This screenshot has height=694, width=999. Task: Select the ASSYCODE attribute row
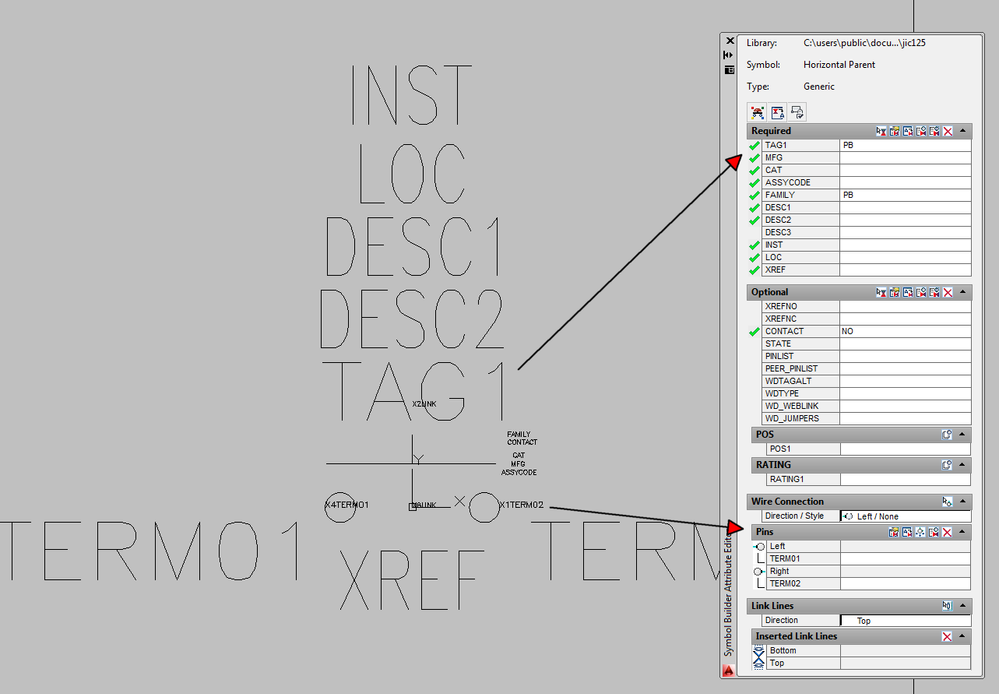[x=866, y=183]
